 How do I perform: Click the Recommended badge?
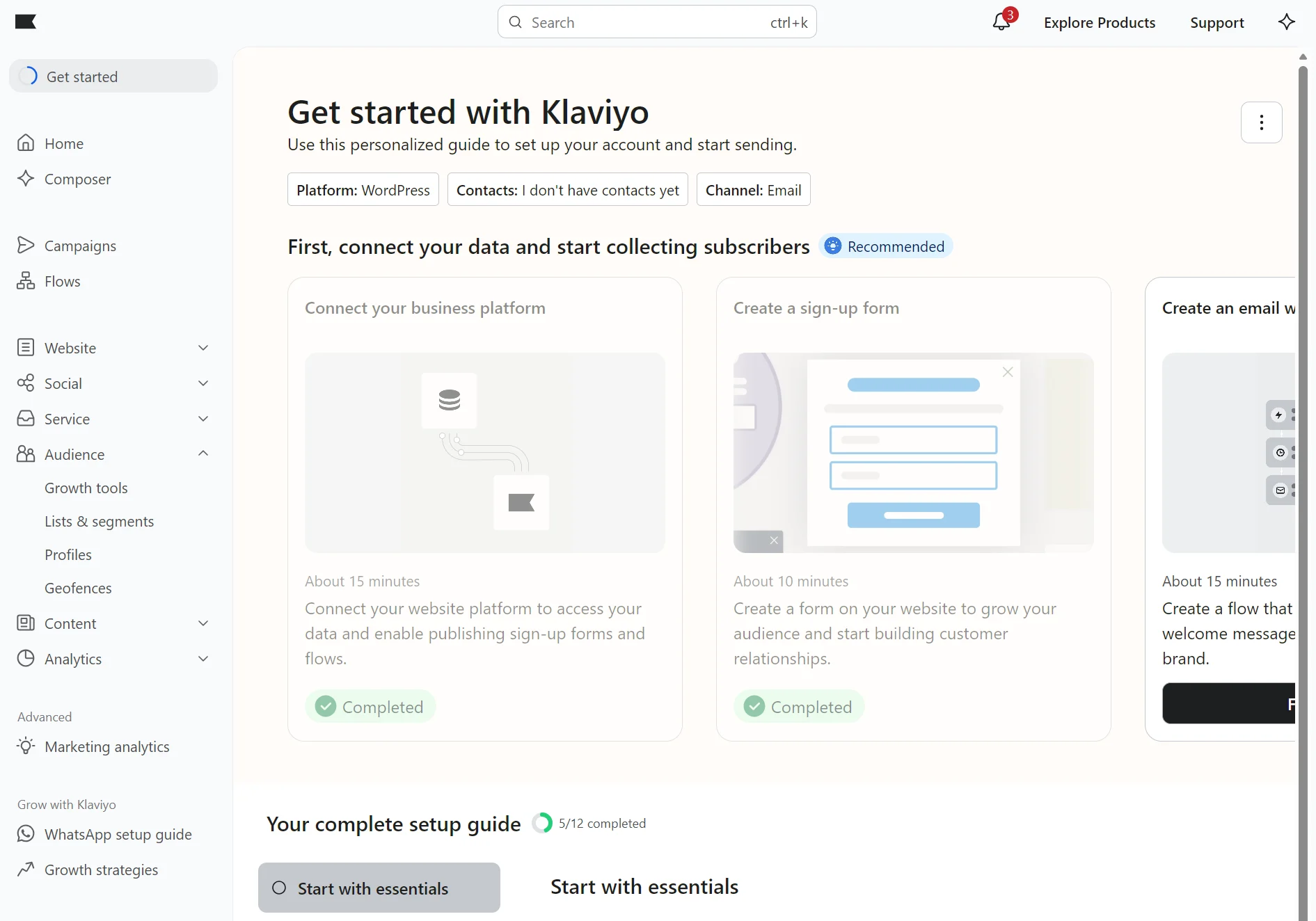pyautogui.click(x=885, y=246)
